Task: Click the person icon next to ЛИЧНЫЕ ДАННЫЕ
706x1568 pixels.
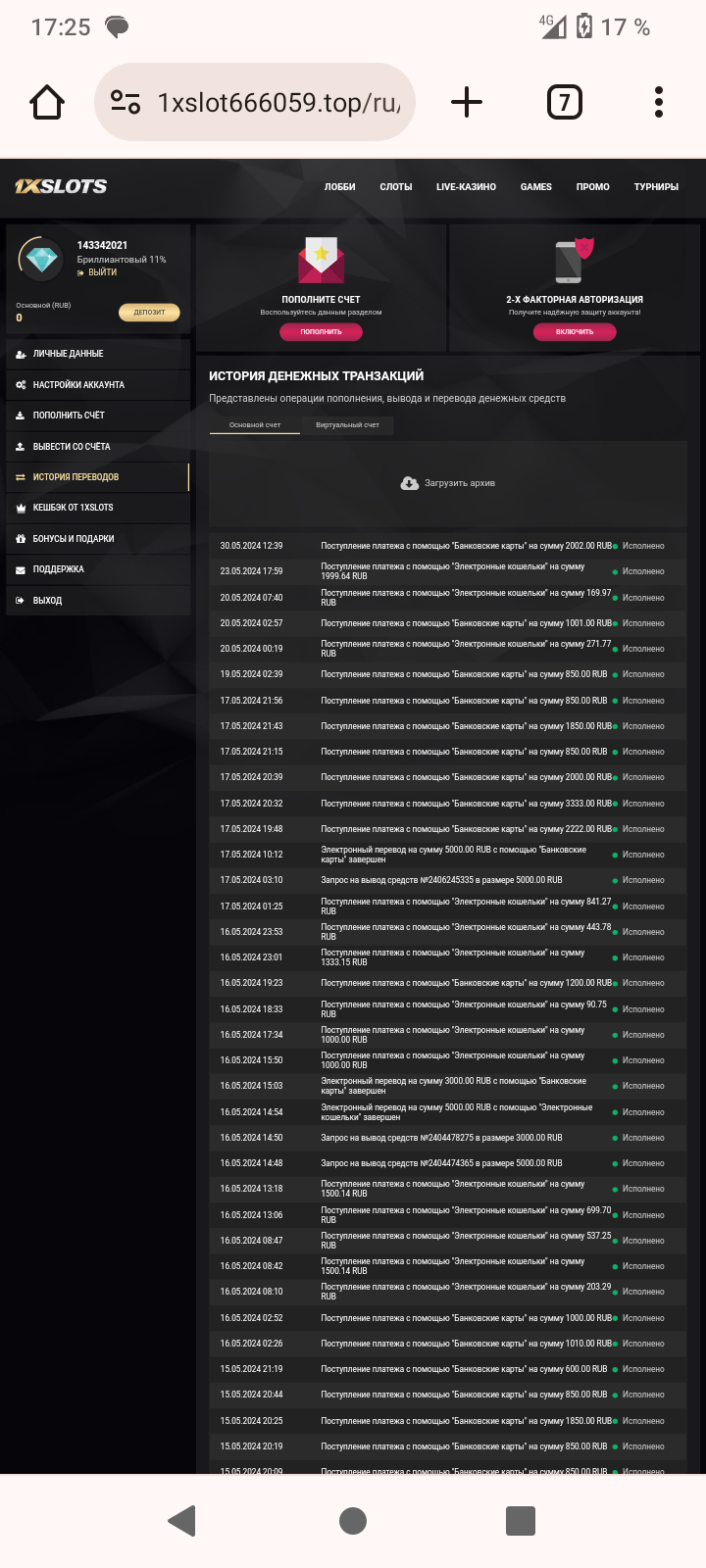Action: (22, 354)
